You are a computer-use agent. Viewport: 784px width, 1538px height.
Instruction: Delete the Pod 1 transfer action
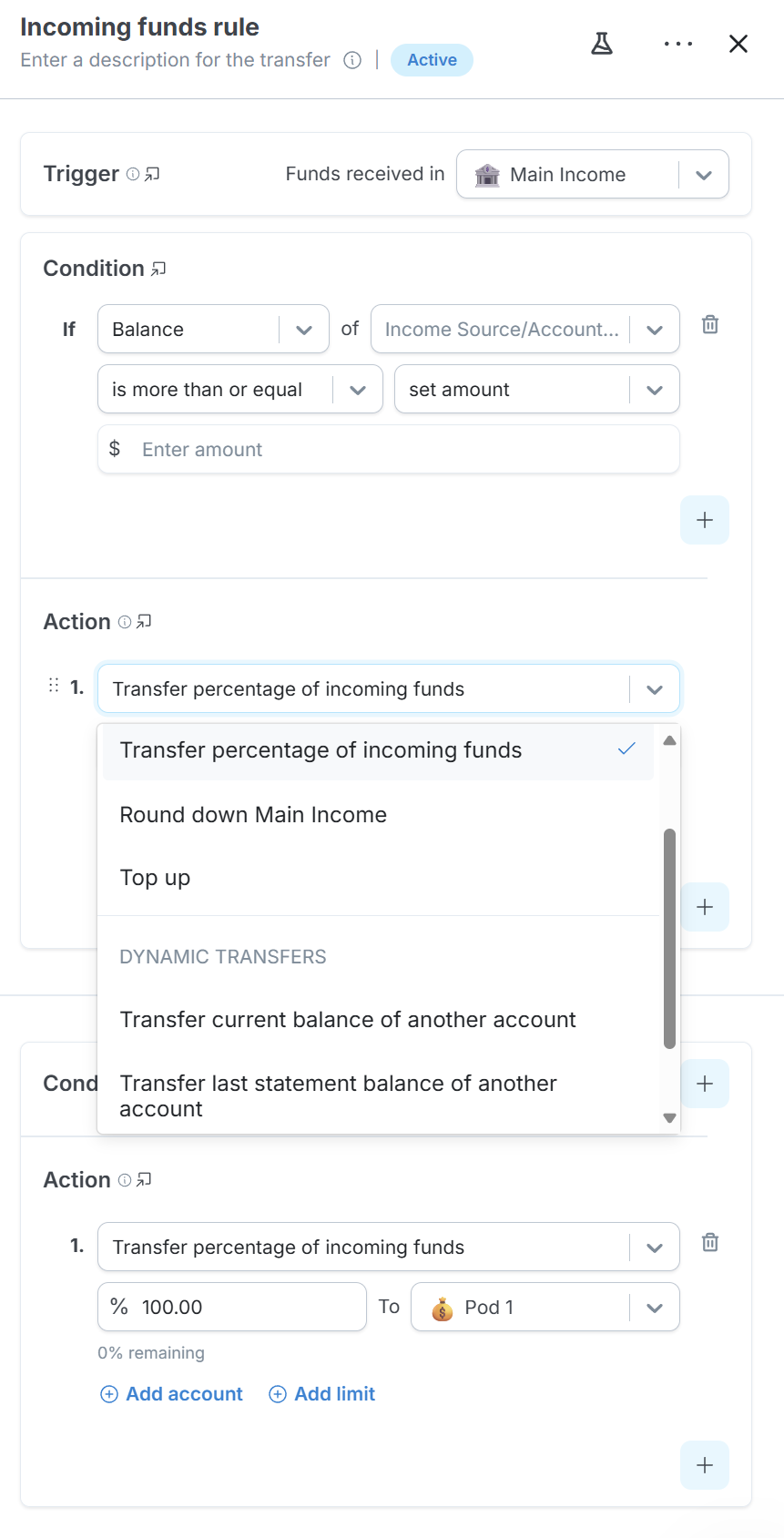coord(710,1242)
